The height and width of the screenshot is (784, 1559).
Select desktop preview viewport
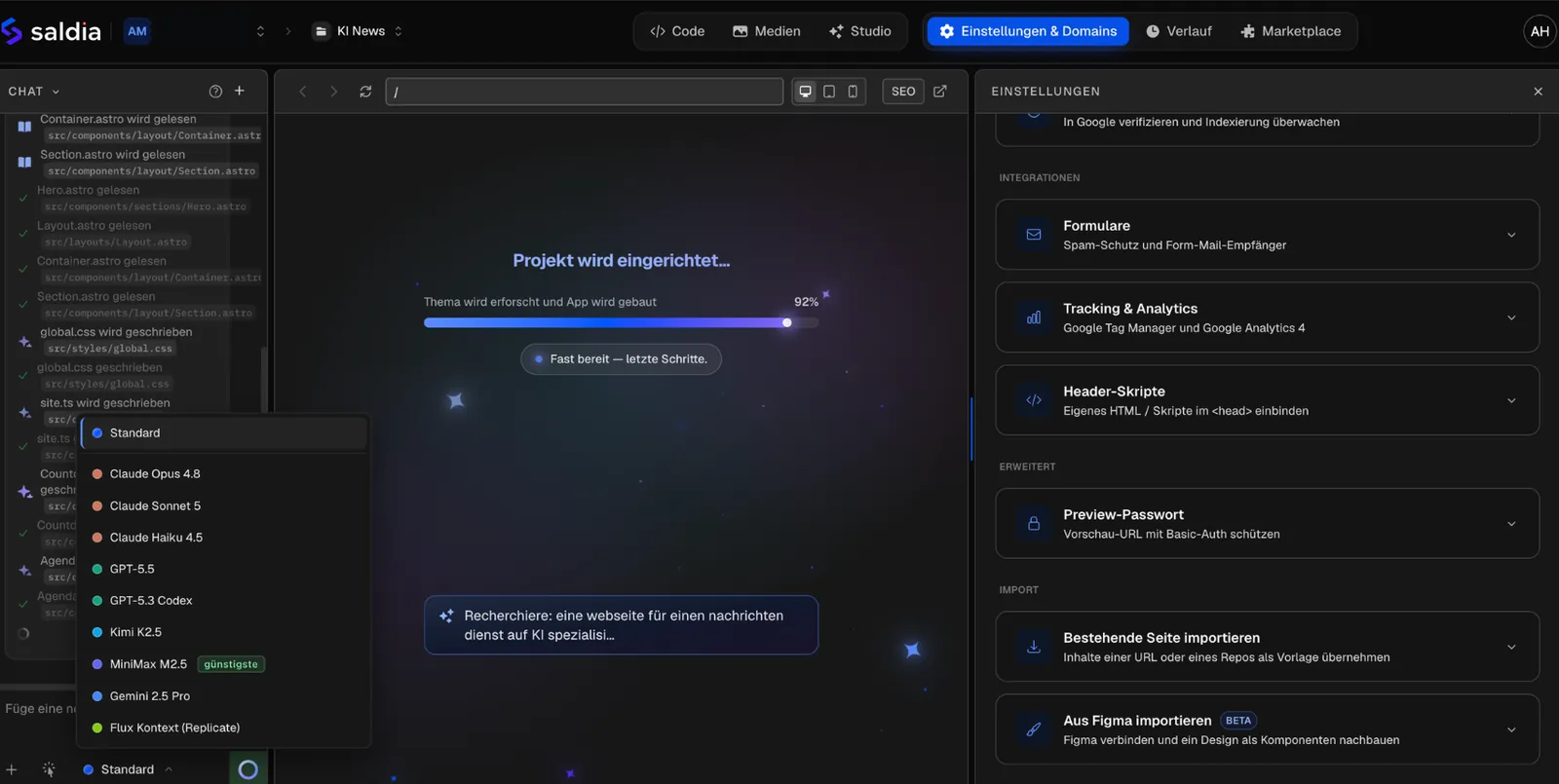coord(805,92)
